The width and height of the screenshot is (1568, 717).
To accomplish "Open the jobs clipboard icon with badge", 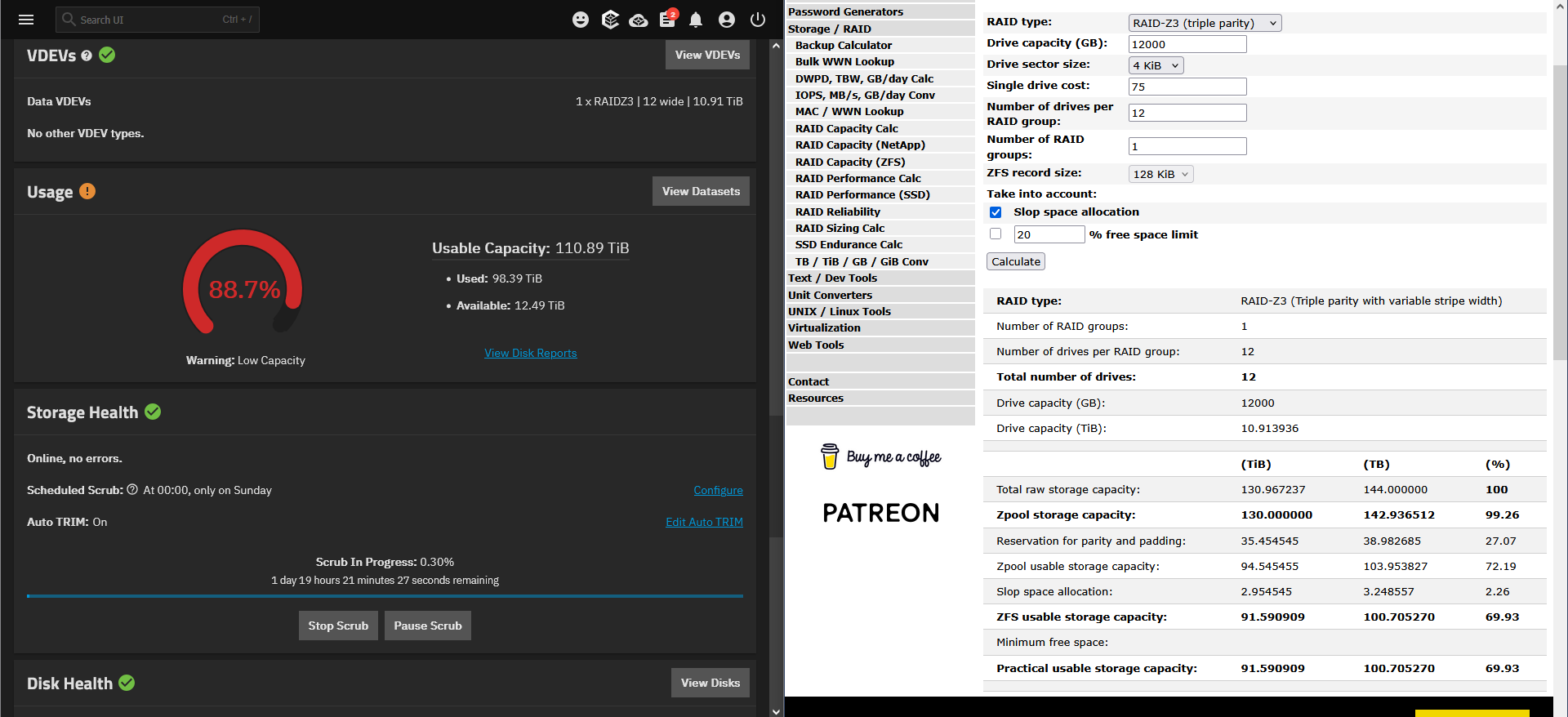I will (668, 19).
